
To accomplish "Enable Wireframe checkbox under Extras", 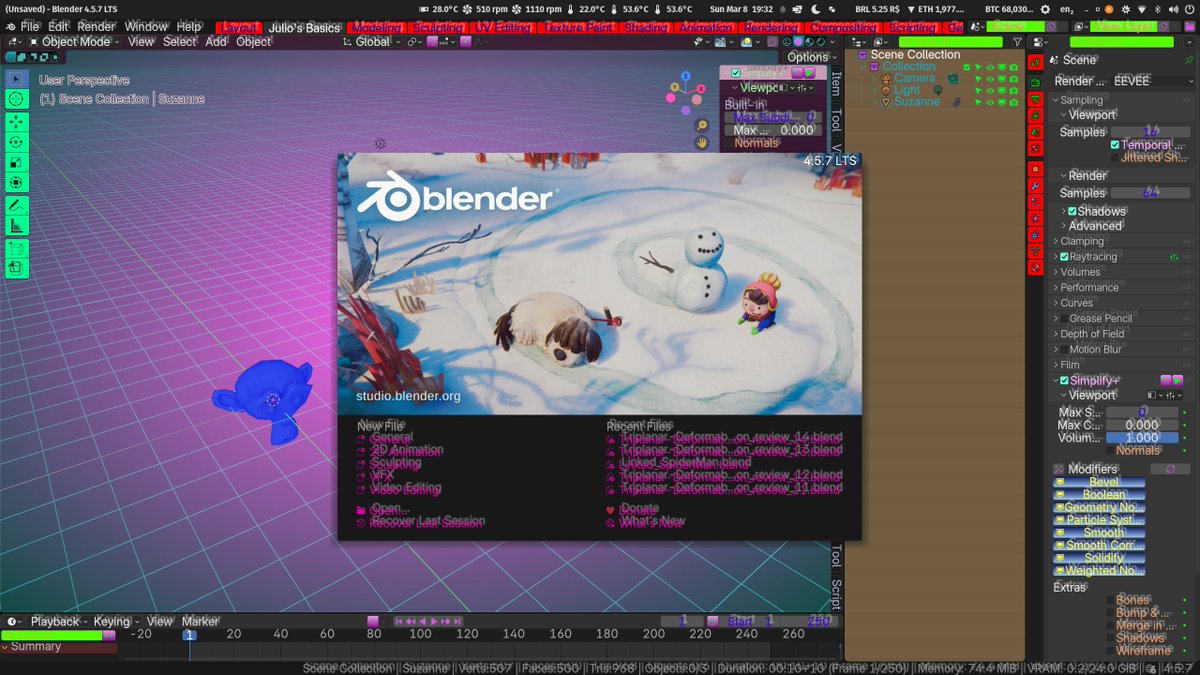I will coord(1110,650).
